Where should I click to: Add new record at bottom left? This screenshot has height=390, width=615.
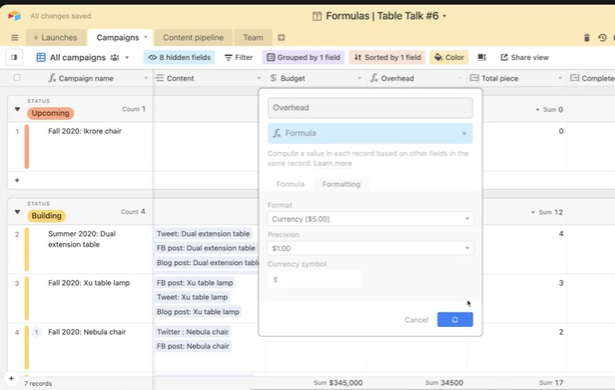pos(11,379)
